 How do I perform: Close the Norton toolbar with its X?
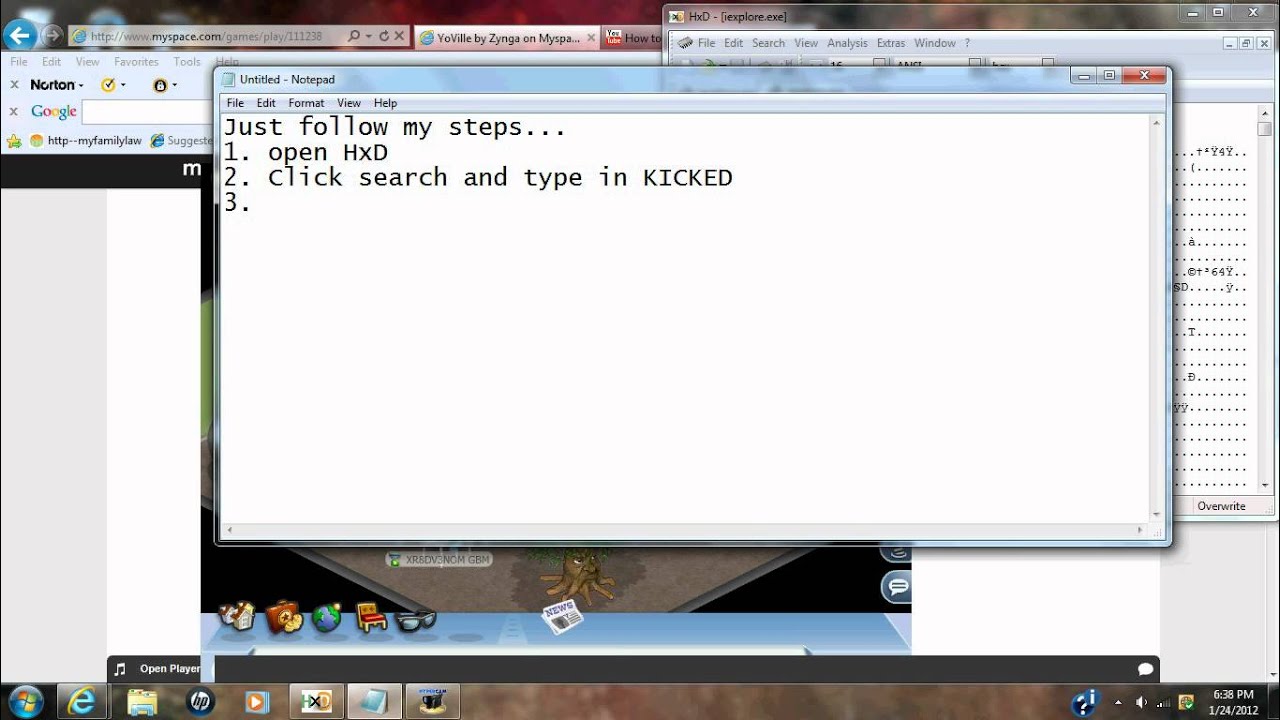(x=14, y=85)
